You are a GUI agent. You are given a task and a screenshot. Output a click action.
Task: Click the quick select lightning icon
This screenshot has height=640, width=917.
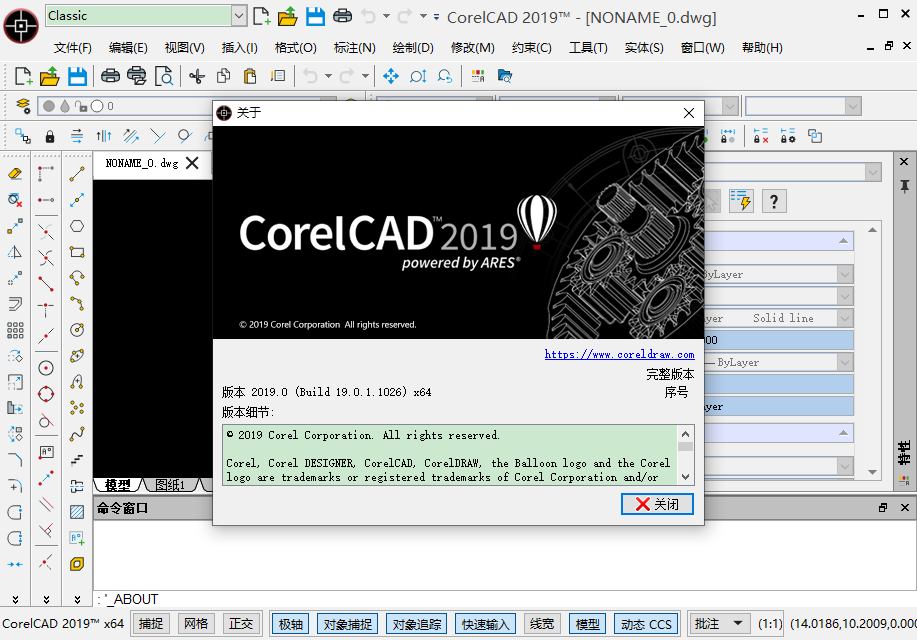(742, 201)
